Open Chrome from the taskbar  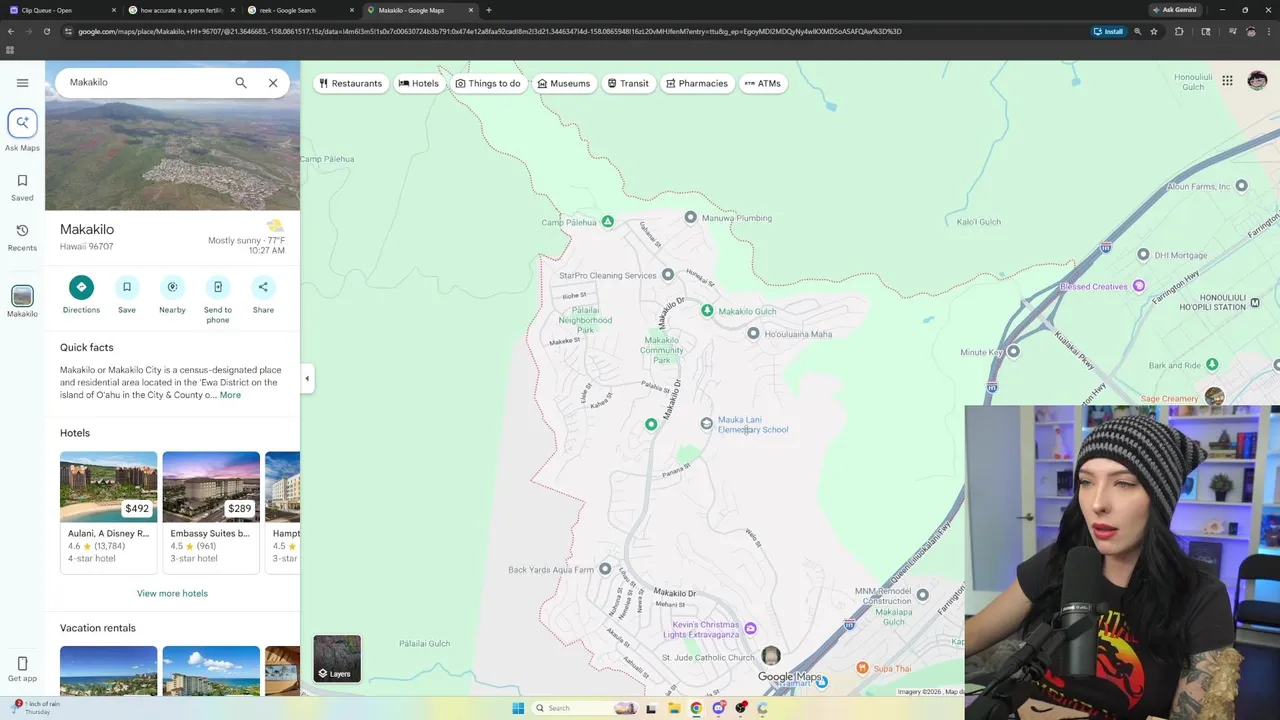(x=696, y=708)
